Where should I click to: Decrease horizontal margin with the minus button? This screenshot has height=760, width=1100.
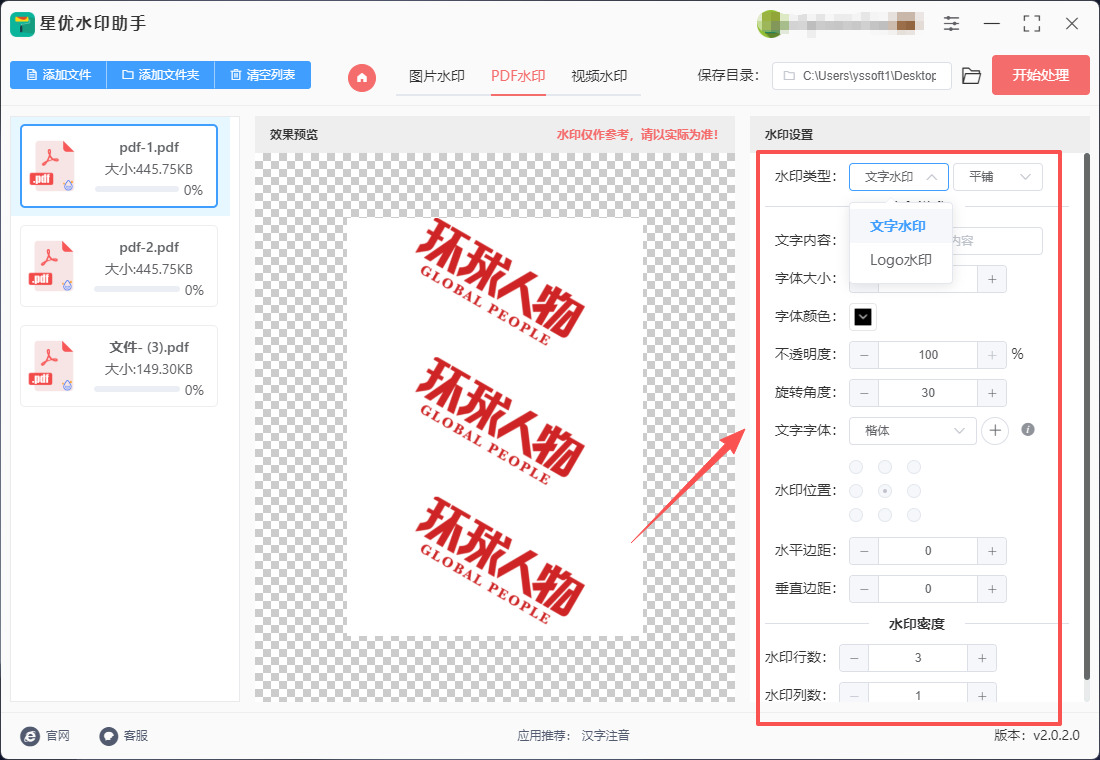864,551
